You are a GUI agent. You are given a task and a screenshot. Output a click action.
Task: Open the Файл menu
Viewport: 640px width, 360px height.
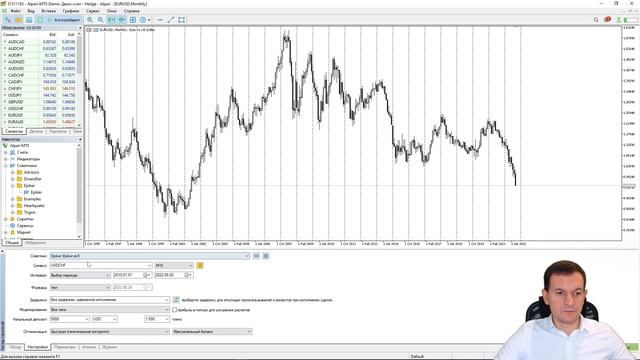pos(16,11)
